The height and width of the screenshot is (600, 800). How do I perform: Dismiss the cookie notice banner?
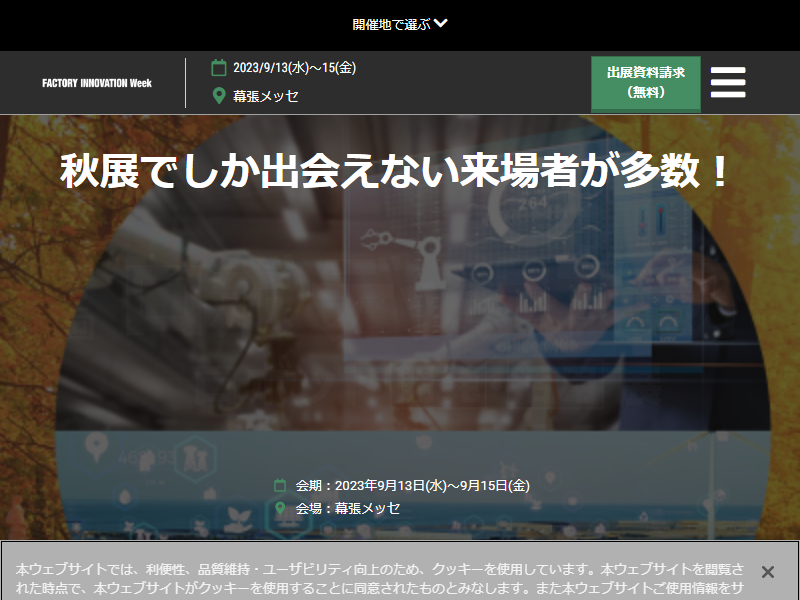(x=767, y=572)
